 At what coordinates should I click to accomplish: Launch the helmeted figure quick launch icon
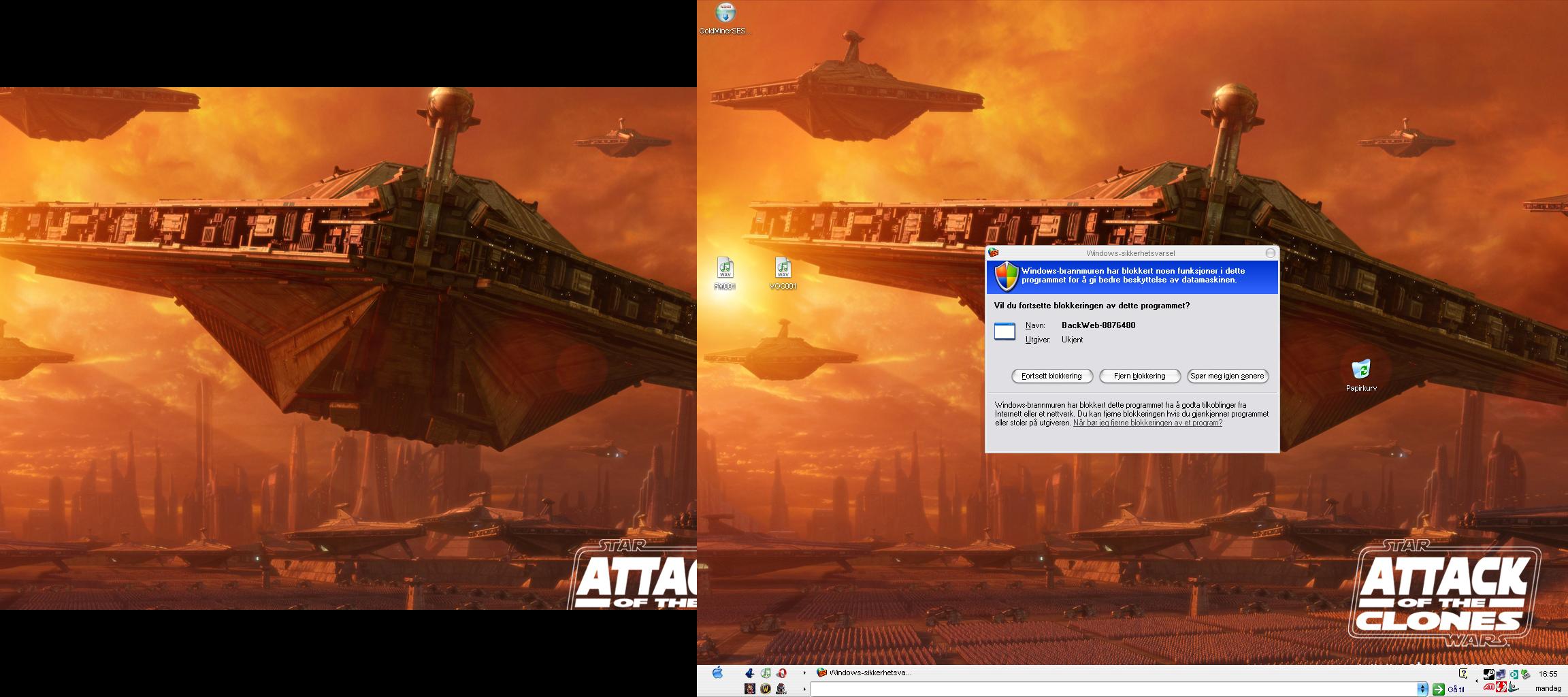(x=782, y=689)
